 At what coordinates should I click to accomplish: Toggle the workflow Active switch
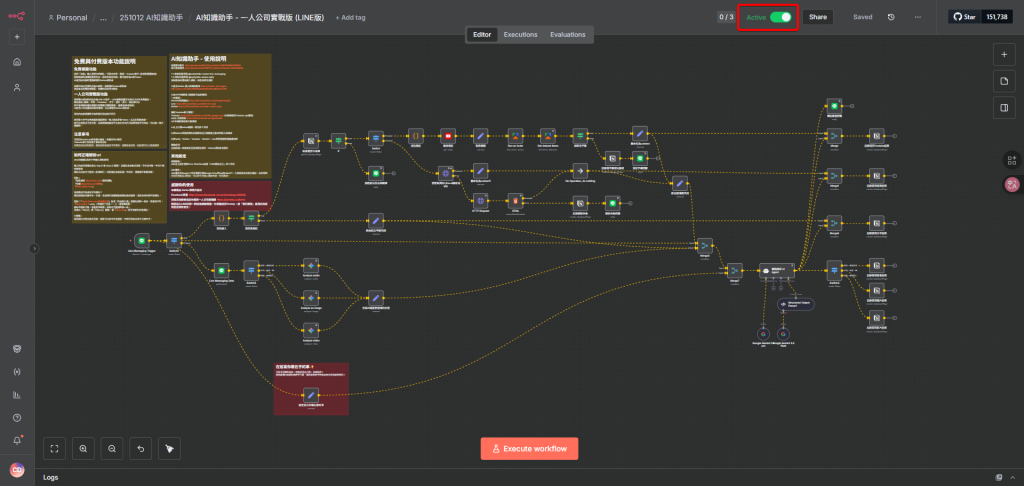(x=780, y=17)
